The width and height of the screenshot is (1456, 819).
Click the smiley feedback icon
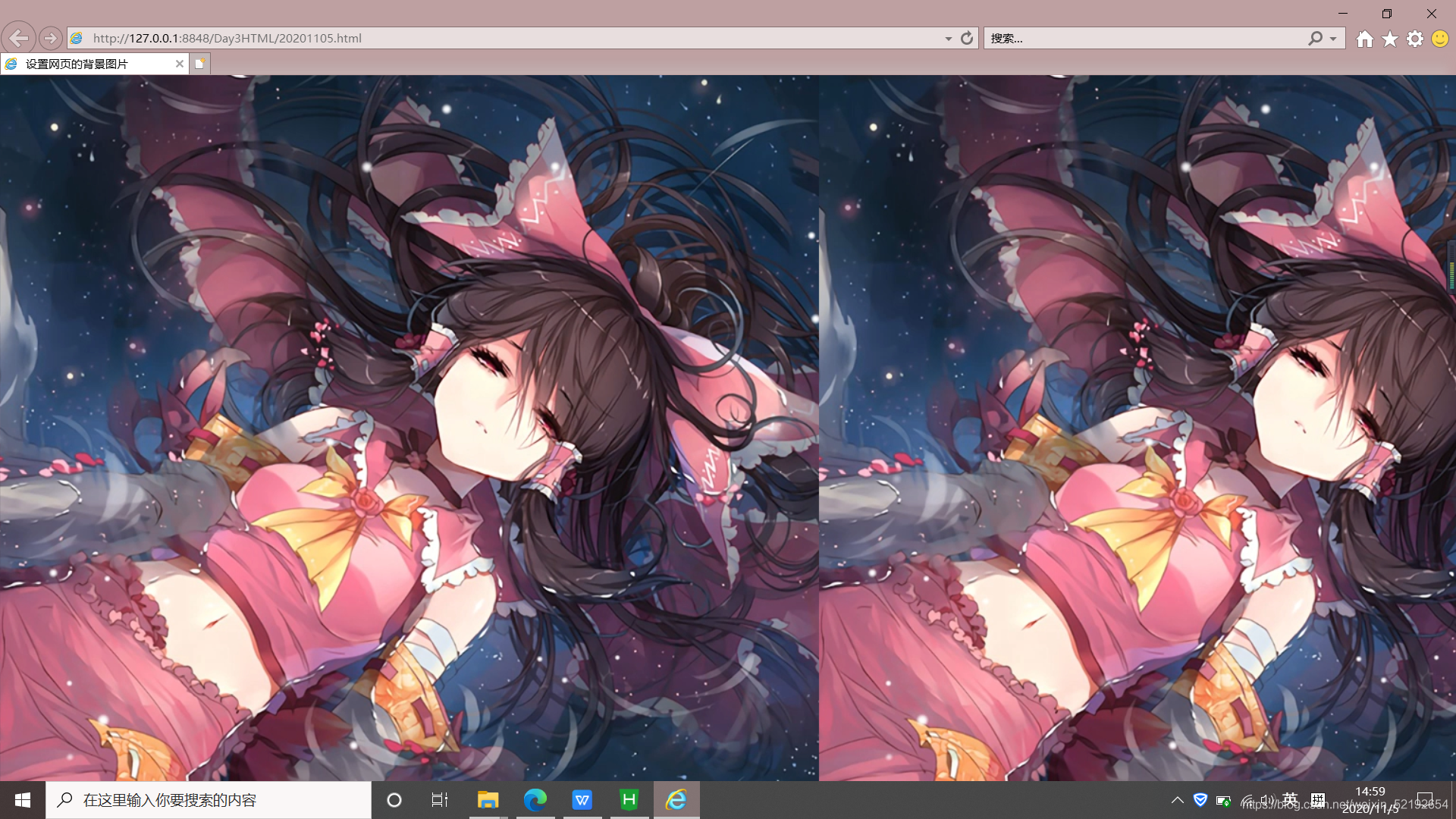pyautogui.click(x=1439, y=39)
